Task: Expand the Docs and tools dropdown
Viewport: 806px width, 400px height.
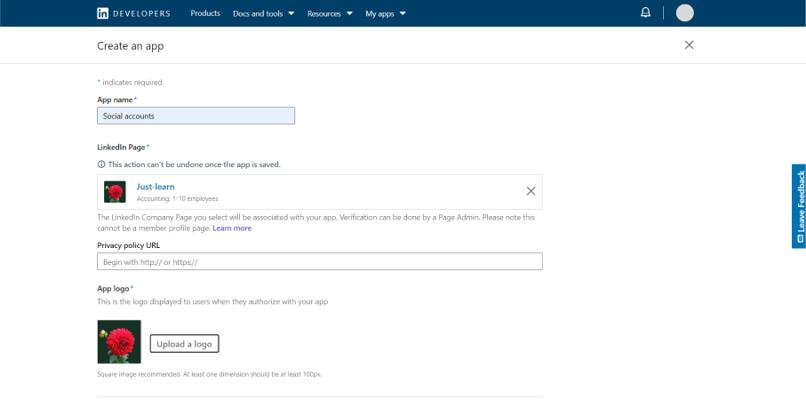Action: pyautogui.click(x=263, y=14)
